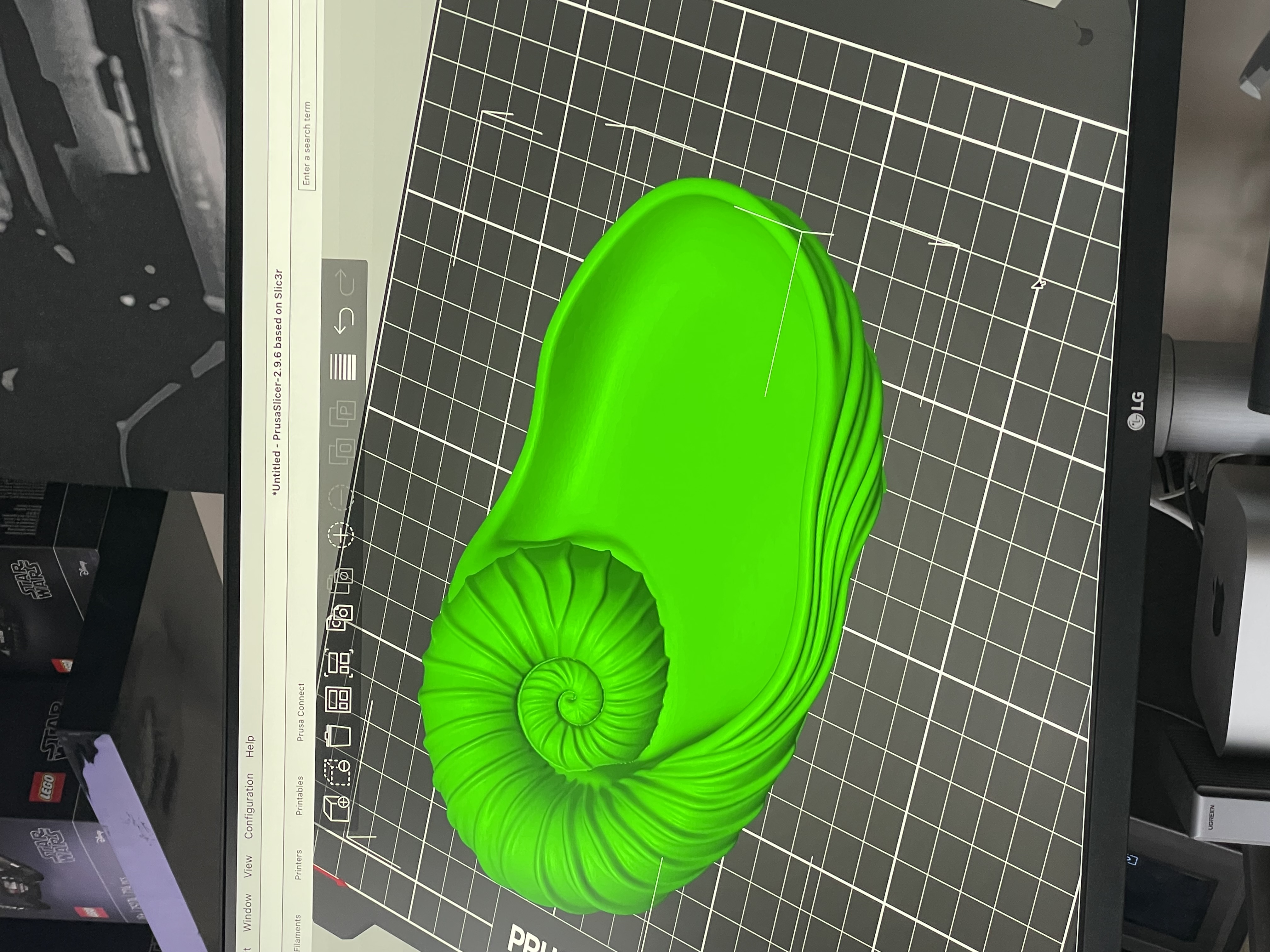The width and height of the screenshot is (1270, 952).
Task: Click the Remove instance minus icon
Action: 341,497
